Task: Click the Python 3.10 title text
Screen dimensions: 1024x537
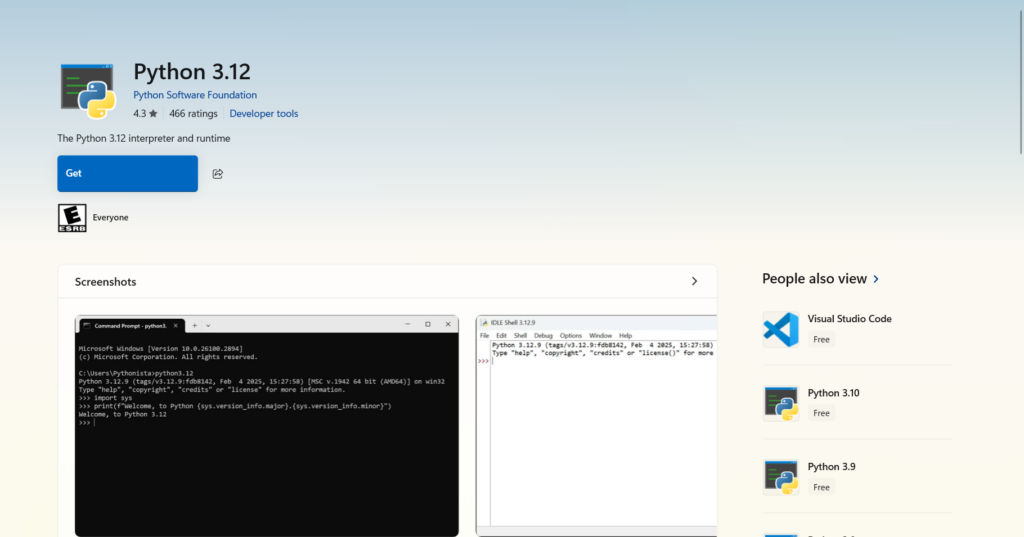Action: click(833, 393)
